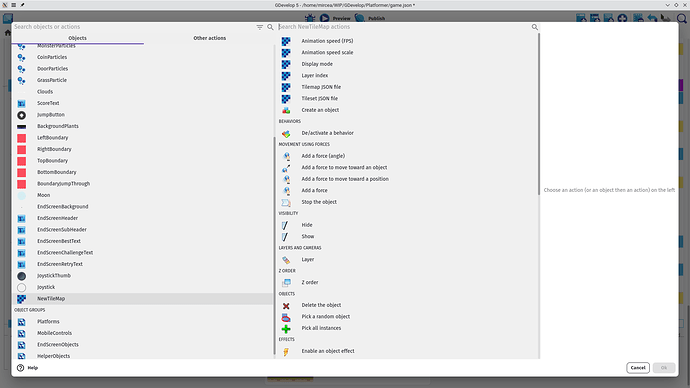
Task: Click the Preview button in the toolbar
Action: [x=335, y=18]
